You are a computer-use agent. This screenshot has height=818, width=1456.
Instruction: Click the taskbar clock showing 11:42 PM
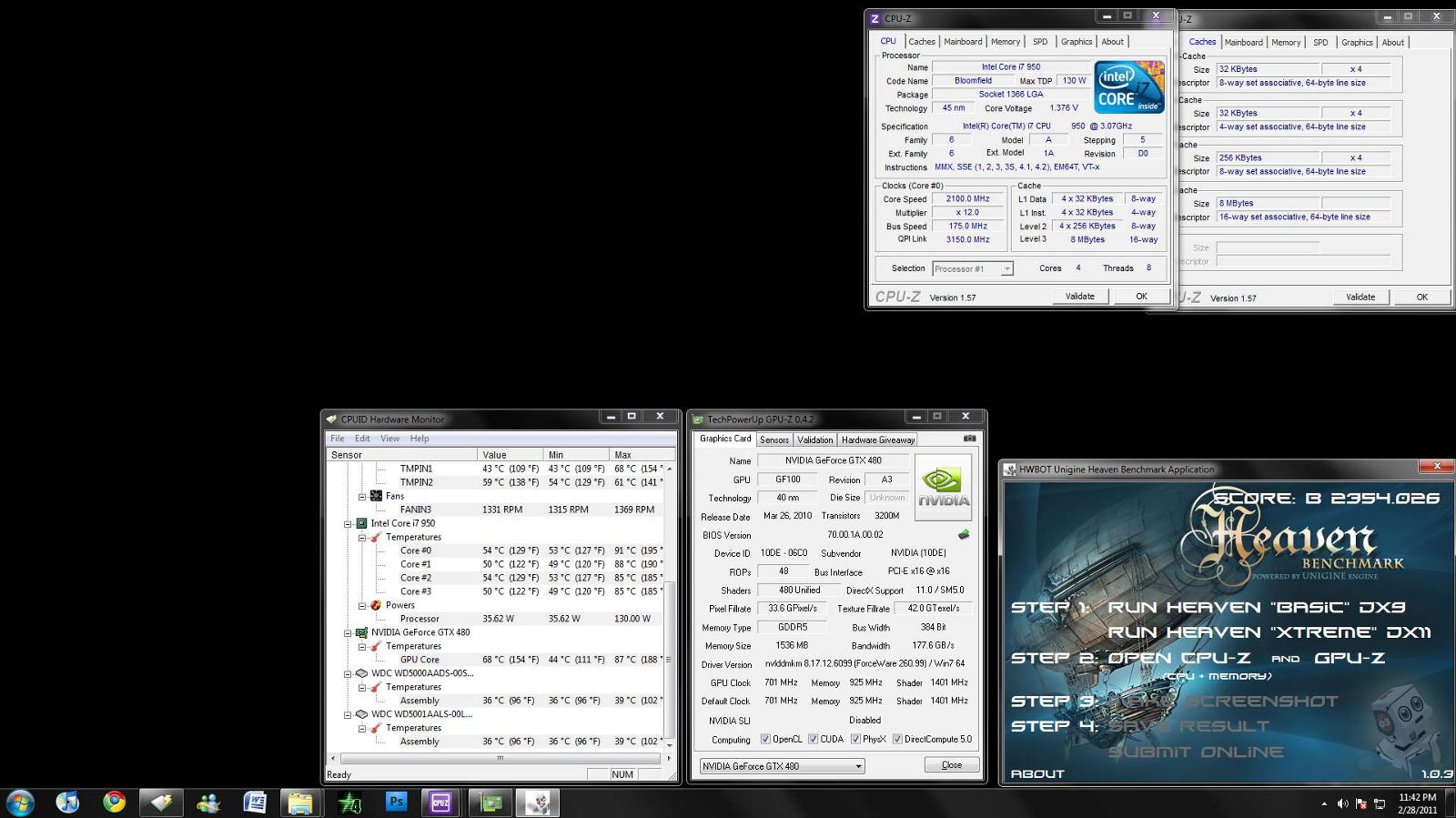pyautogui.click(x=1417, y=803)
